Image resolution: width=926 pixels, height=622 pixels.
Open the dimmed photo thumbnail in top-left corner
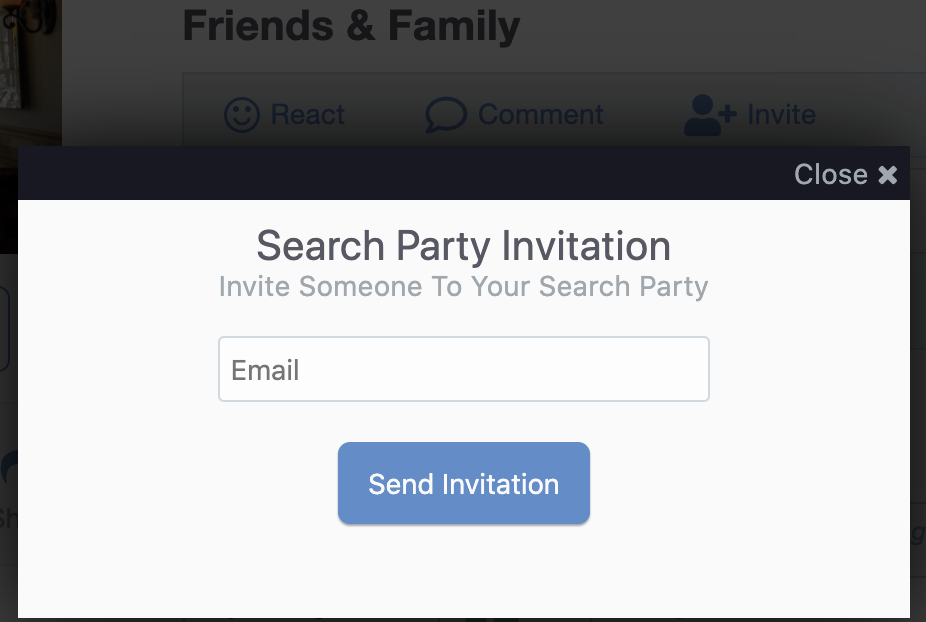click(x=31, y=71)
